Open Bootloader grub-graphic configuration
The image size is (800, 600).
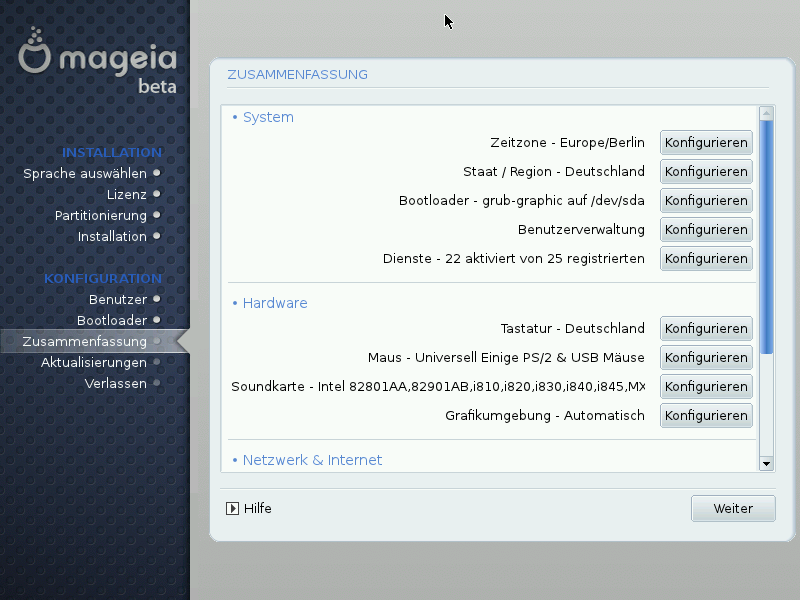click(706, 201)
